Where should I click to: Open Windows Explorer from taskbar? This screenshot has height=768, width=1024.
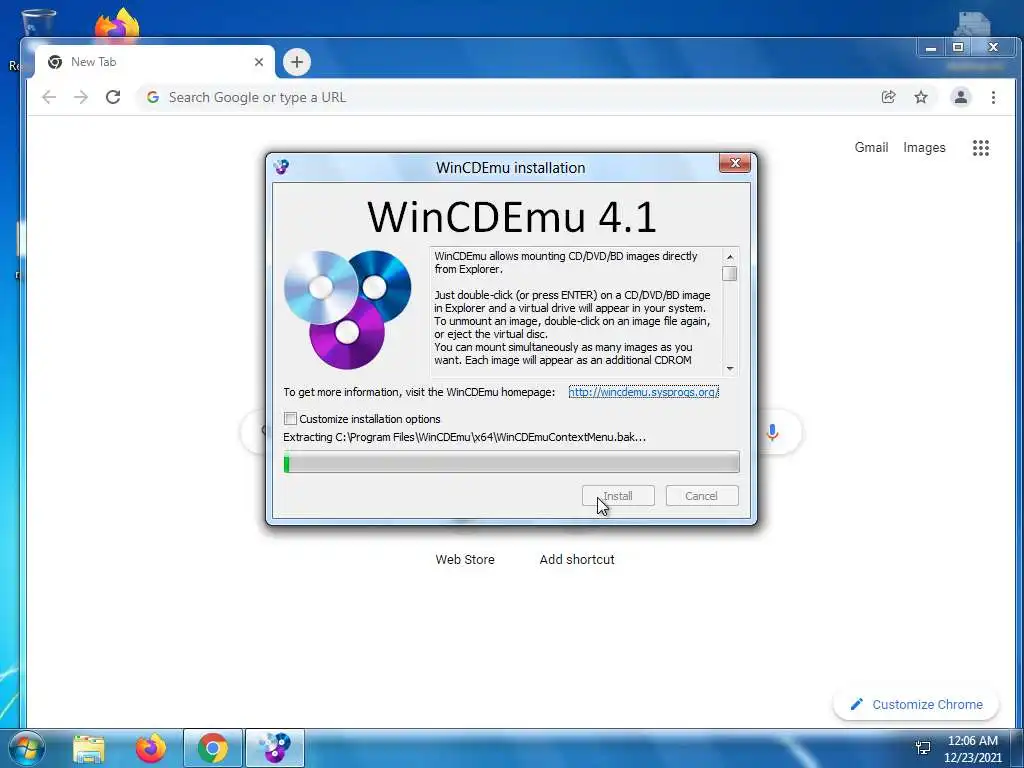(x=89, y=748)
